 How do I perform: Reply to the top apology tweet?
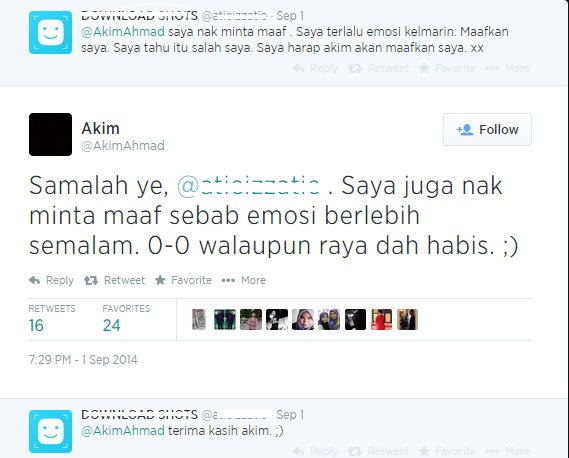315,68
